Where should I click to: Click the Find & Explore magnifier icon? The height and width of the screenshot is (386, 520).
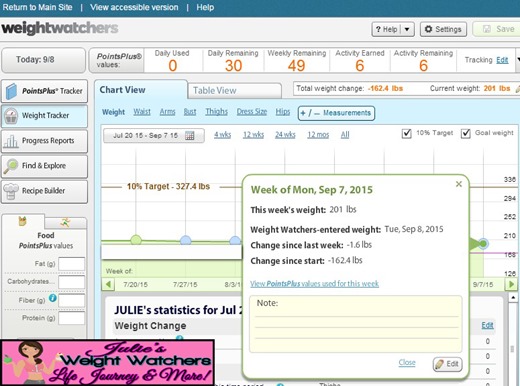point(11,166)
